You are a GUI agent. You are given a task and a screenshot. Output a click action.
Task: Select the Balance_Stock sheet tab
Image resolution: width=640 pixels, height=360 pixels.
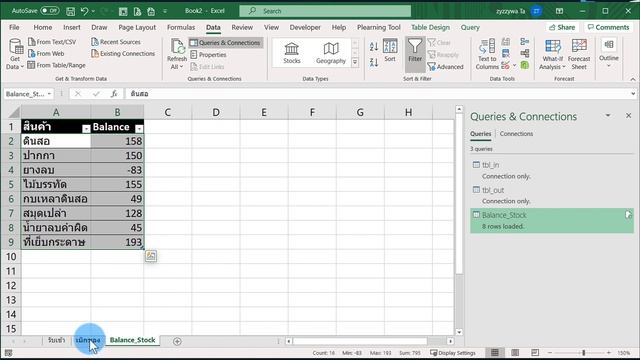[132, 340]
